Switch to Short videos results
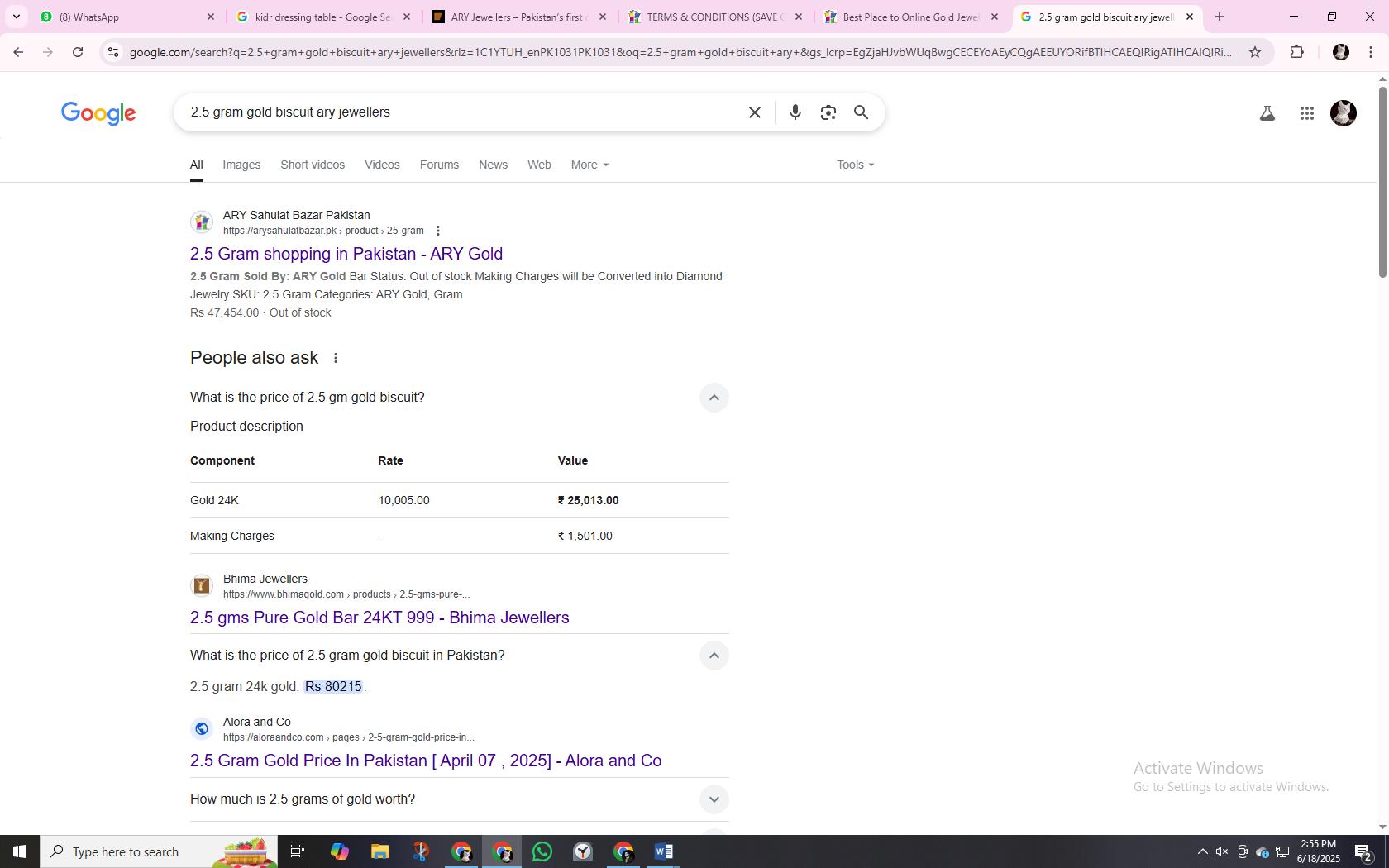 313,165
